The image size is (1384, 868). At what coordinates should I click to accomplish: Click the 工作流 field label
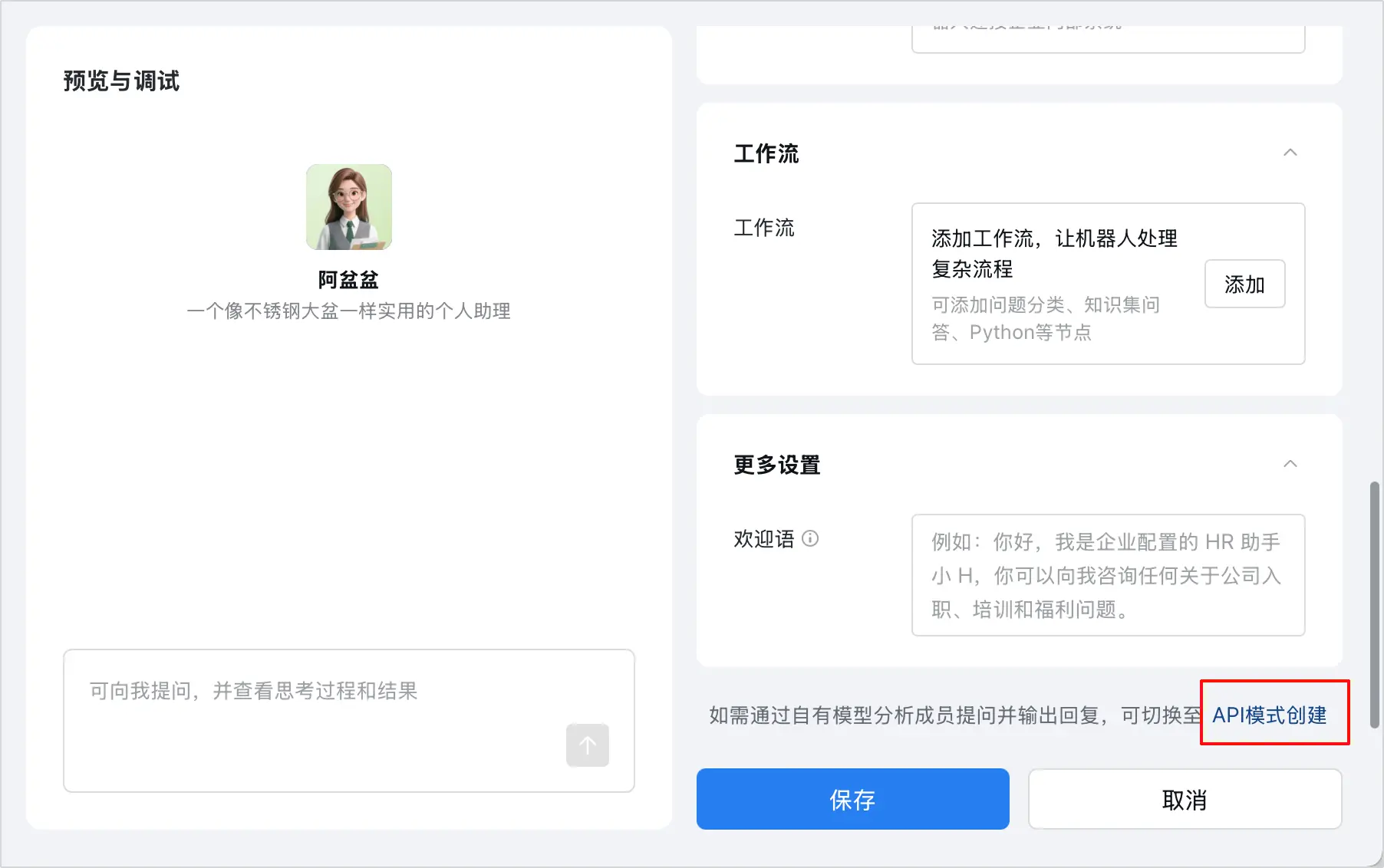(764, 228)
